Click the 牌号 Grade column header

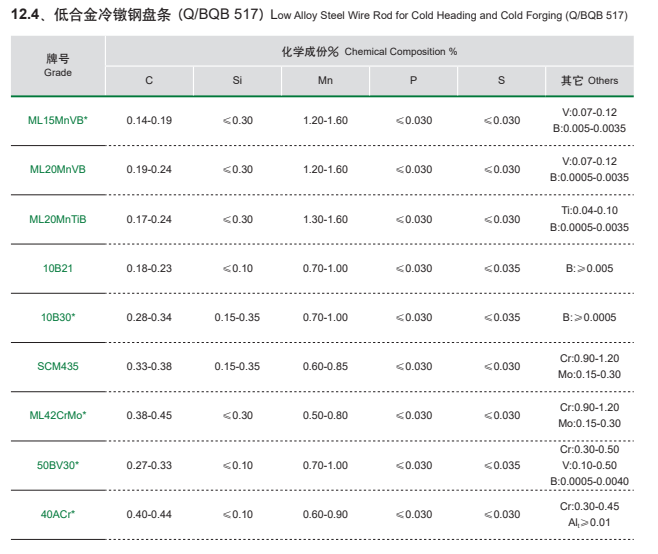click(58, 66)
